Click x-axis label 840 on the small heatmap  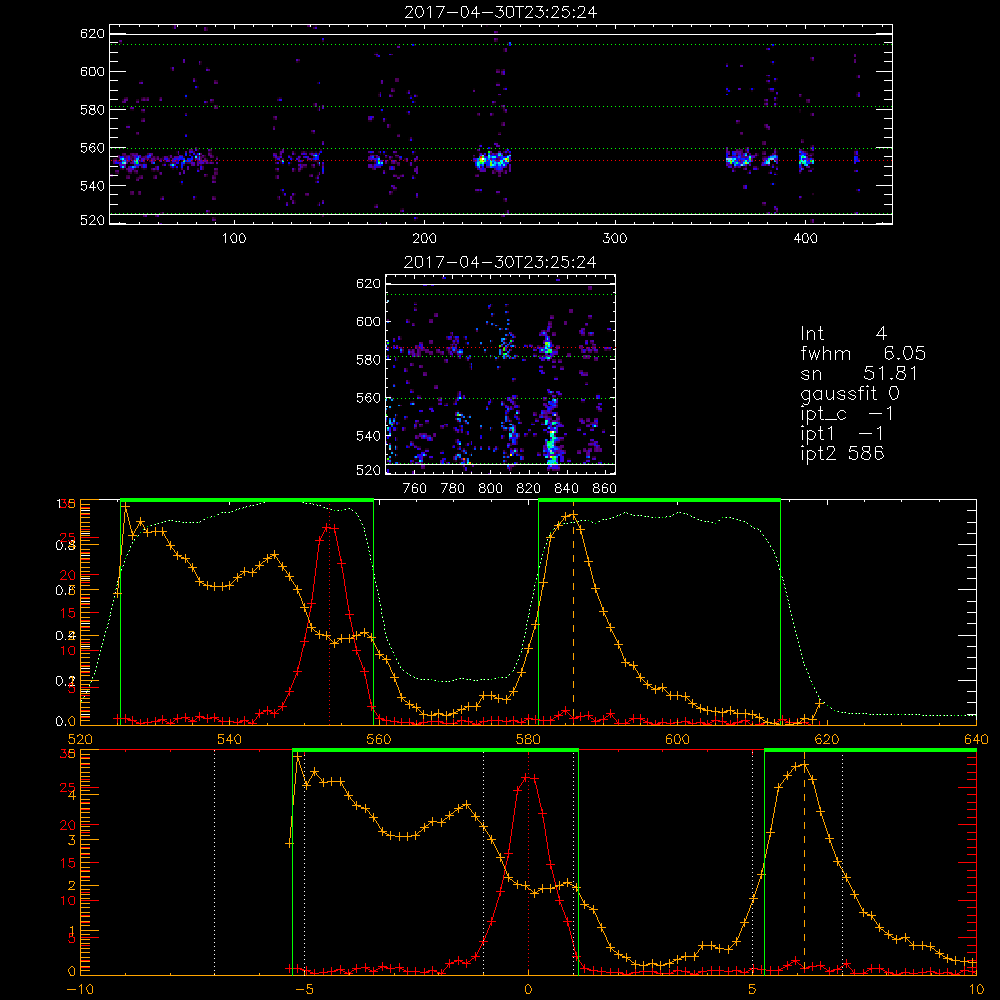coord(566,489)
